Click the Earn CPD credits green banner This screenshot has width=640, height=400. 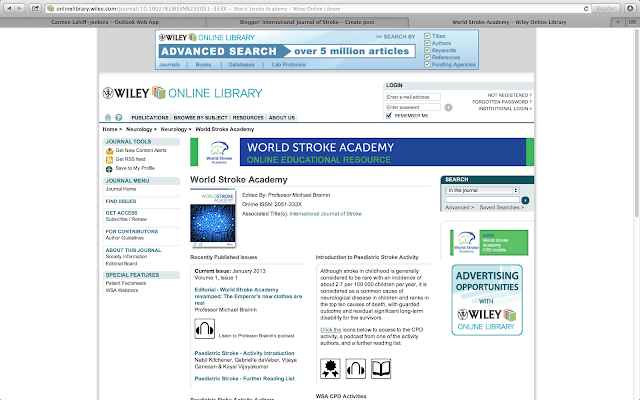pyautogui.click(x=489, y=242)
